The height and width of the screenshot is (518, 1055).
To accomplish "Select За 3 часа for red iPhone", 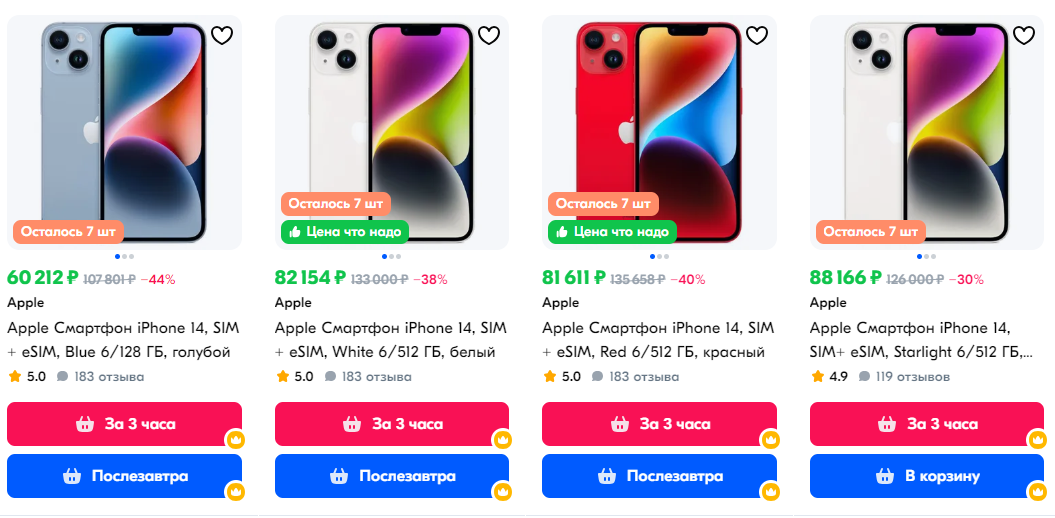I will pos(659,424).
